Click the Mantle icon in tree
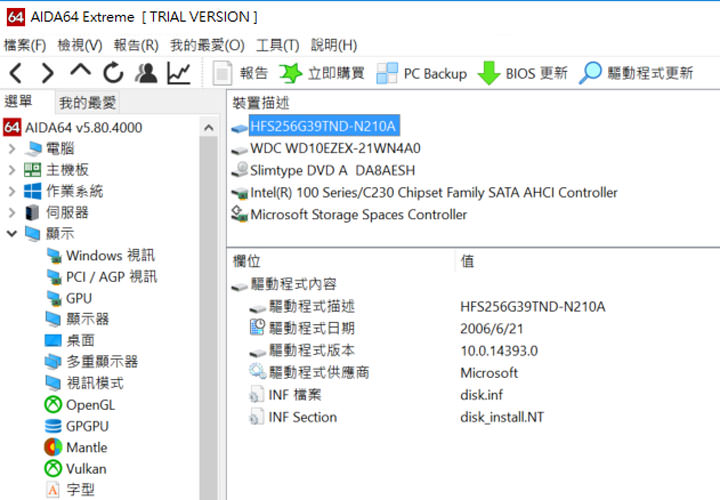The width and height of the screenshot is (720, 500). pyautogui.click(x=53, y=447)
